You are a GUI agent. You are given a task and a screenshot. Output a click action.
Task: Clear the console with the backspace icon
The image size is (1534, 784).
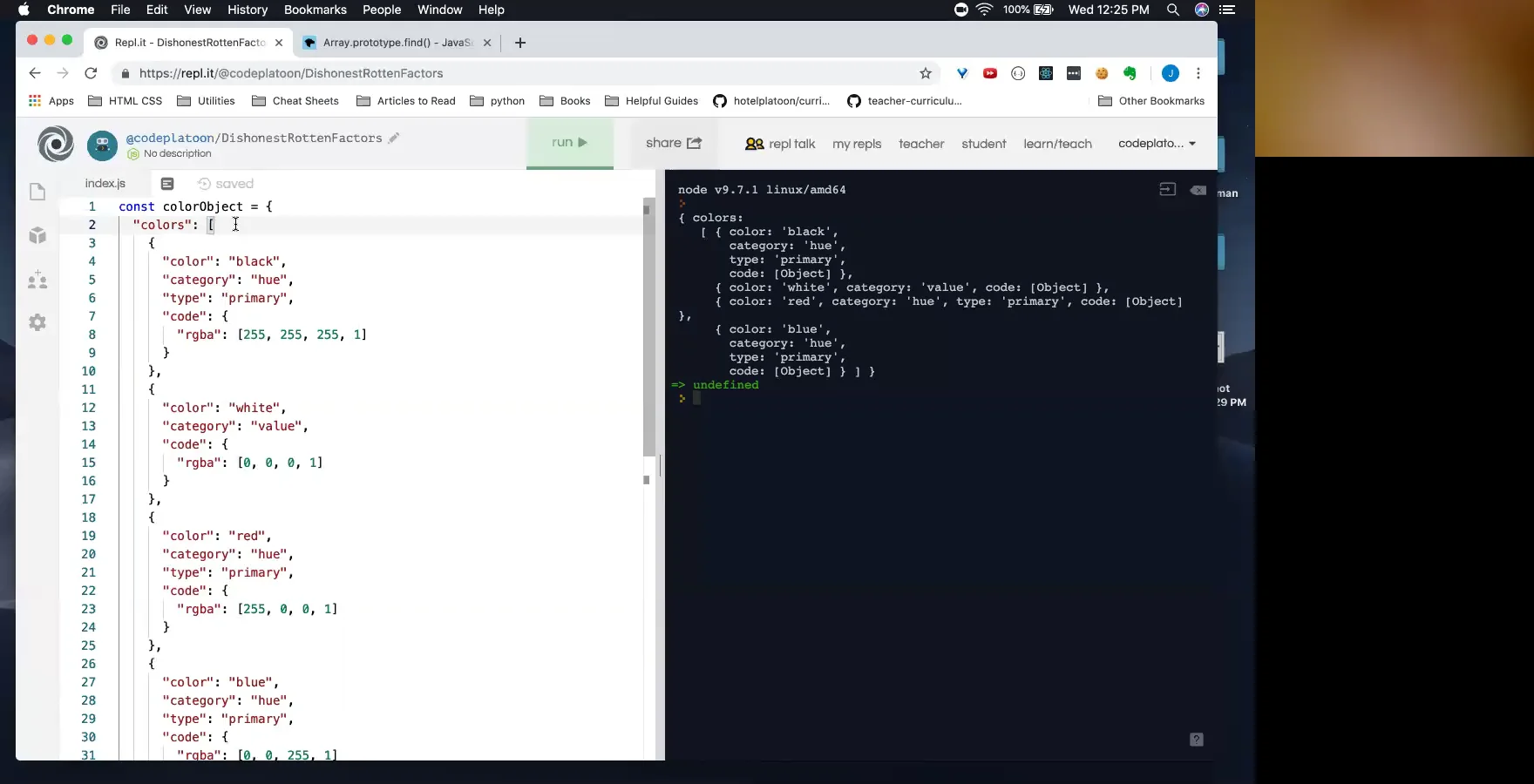click(x=1198, y=190)
